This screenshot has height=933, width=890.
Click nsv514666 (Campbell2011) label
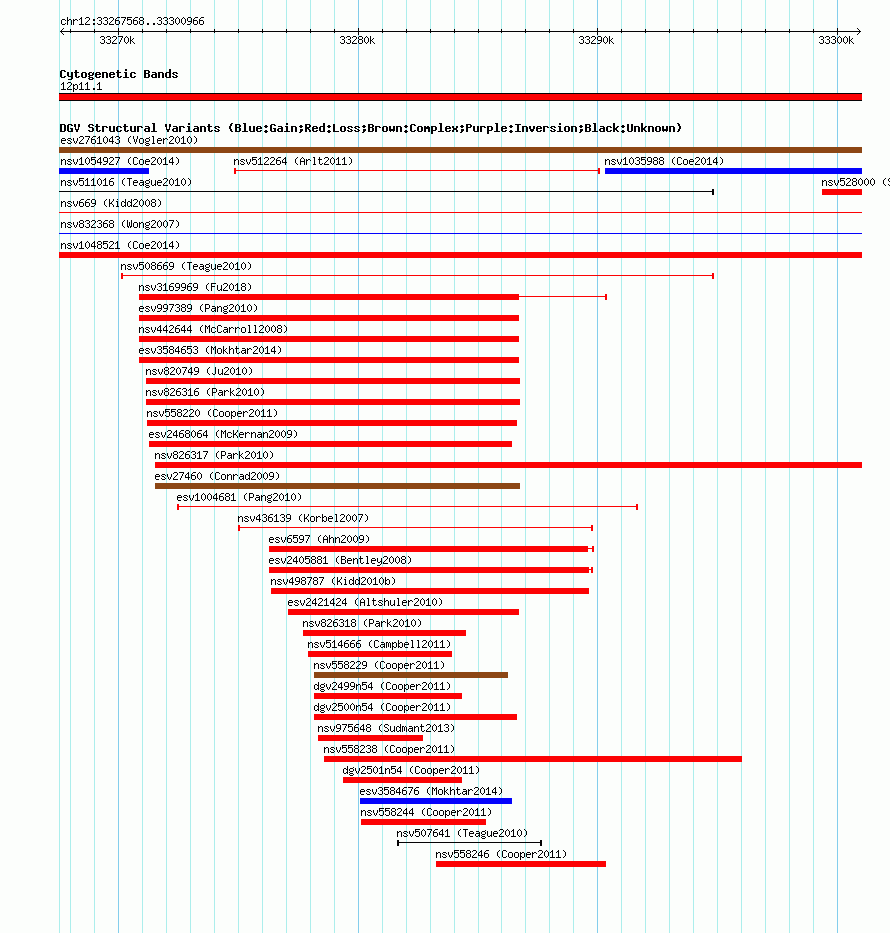tap(379, 644)
